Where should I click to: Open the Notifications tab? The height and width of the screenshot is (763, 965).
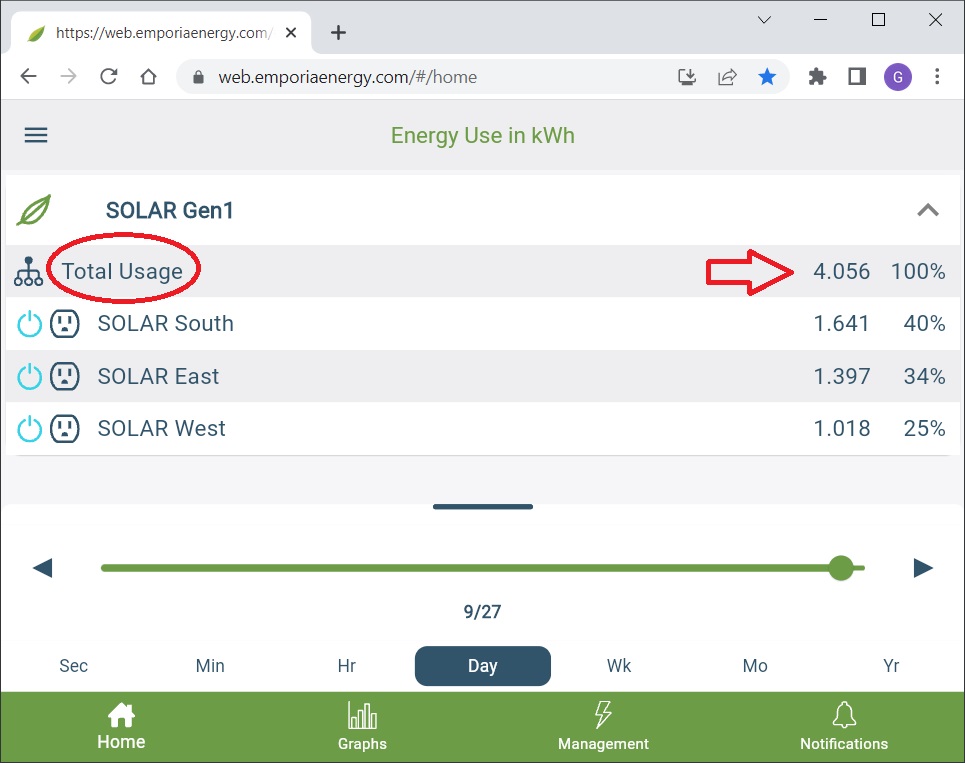click(843, 727)
